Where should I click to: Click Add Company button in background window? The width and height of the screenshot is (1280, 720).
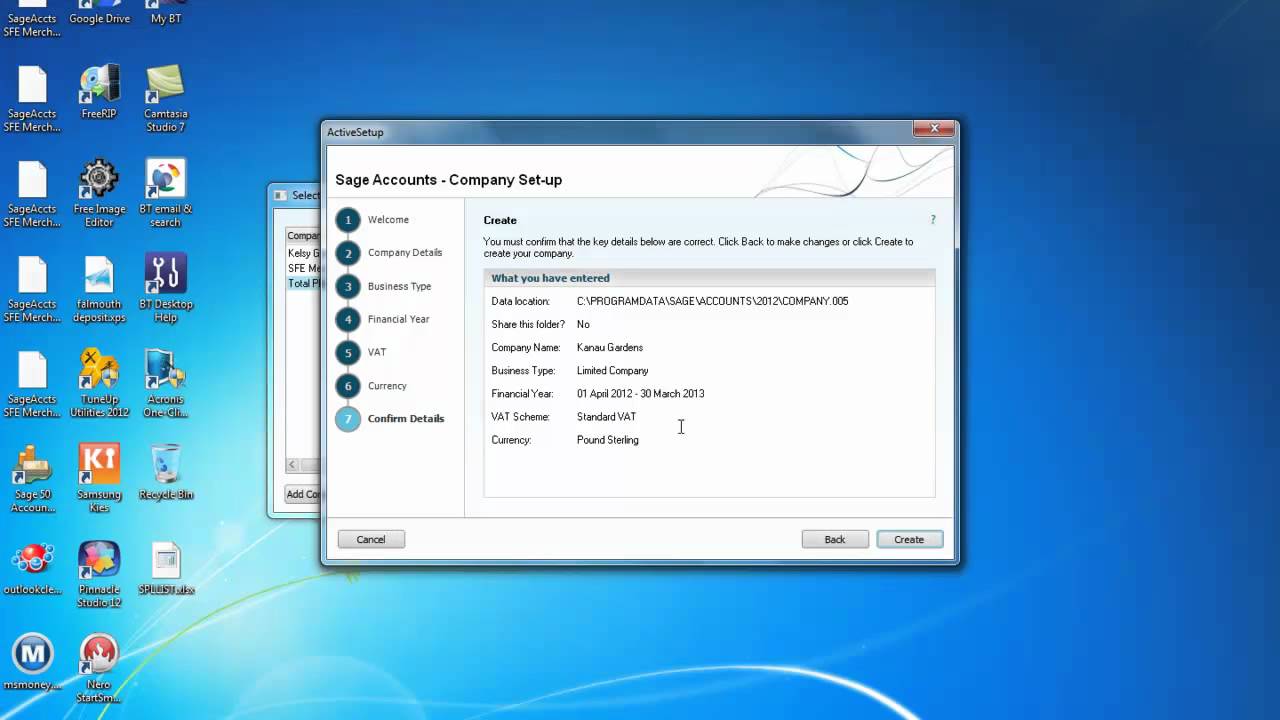tap(302, 494)
